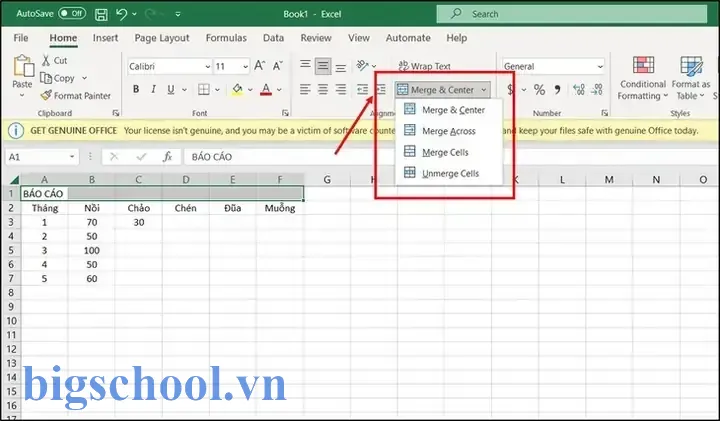Screen dimensions: 720x421
Task: Click cell containing Chảo
Action: tap(139, 208)
